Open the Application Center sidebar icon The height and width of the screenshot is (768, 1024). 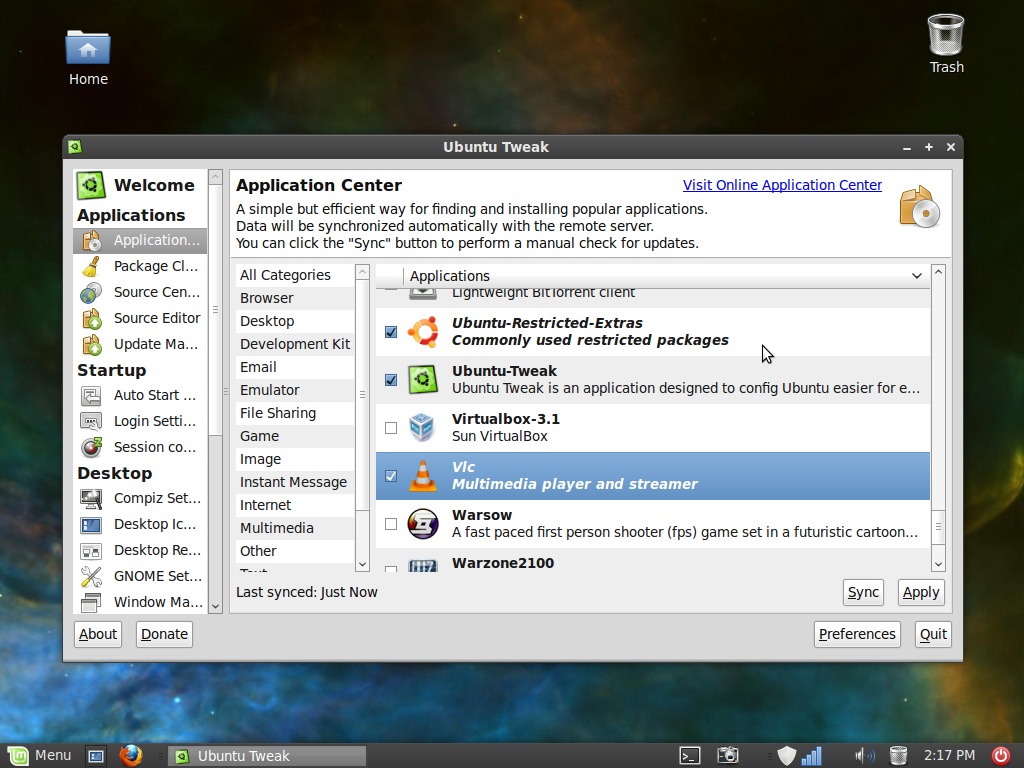(x=91, y=240)
